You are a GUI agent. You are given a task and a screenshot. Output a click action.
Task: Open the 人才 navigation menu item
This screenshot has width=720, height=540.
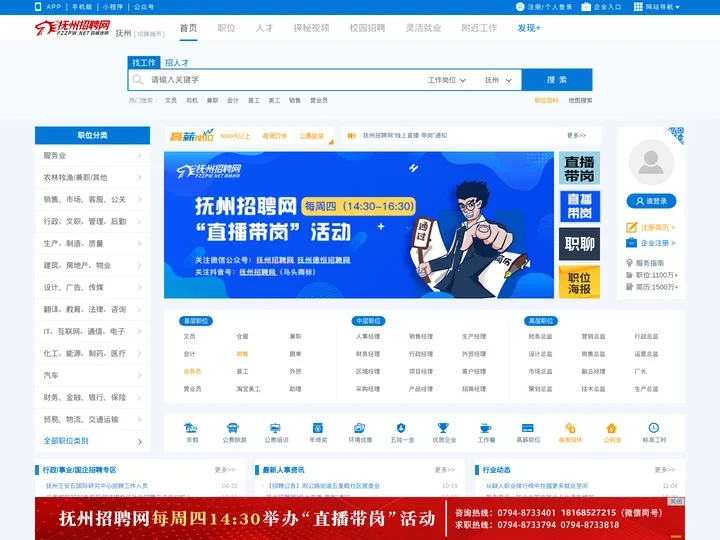[264, 28]
